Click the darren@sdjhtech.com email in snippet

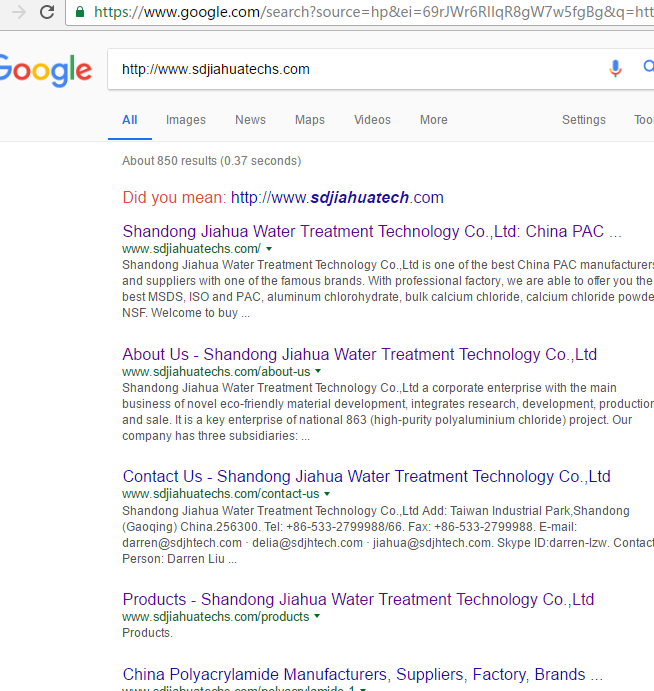coord(182,543)
